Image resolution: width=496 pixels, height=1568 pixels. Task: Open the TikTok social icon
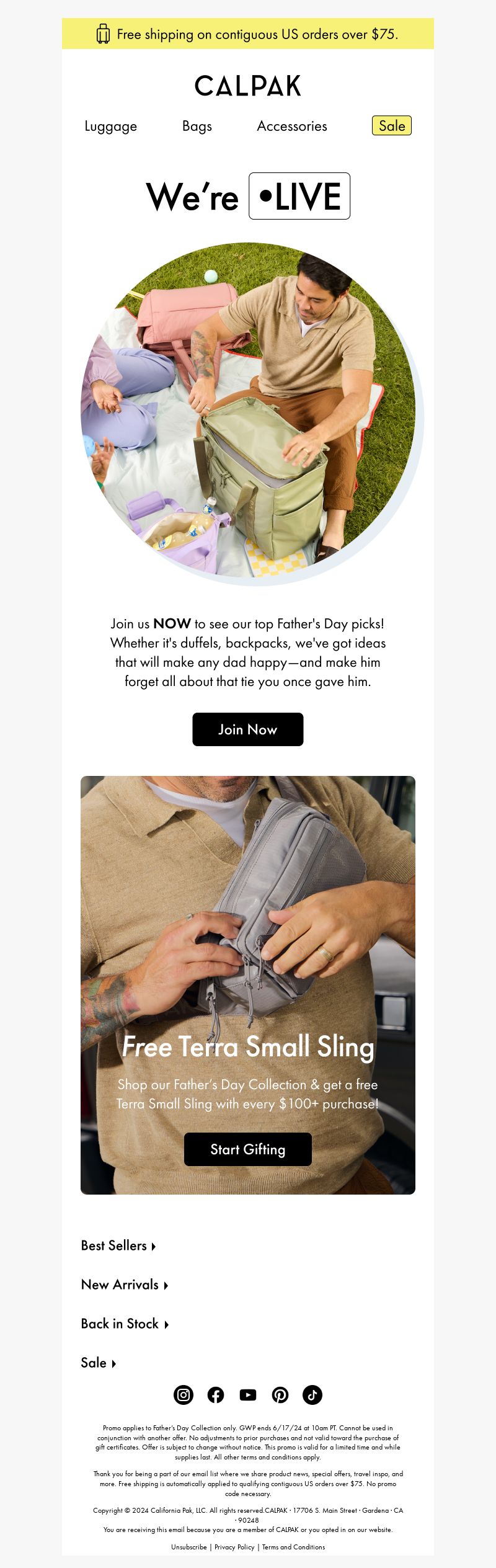tap(312, 1395)
